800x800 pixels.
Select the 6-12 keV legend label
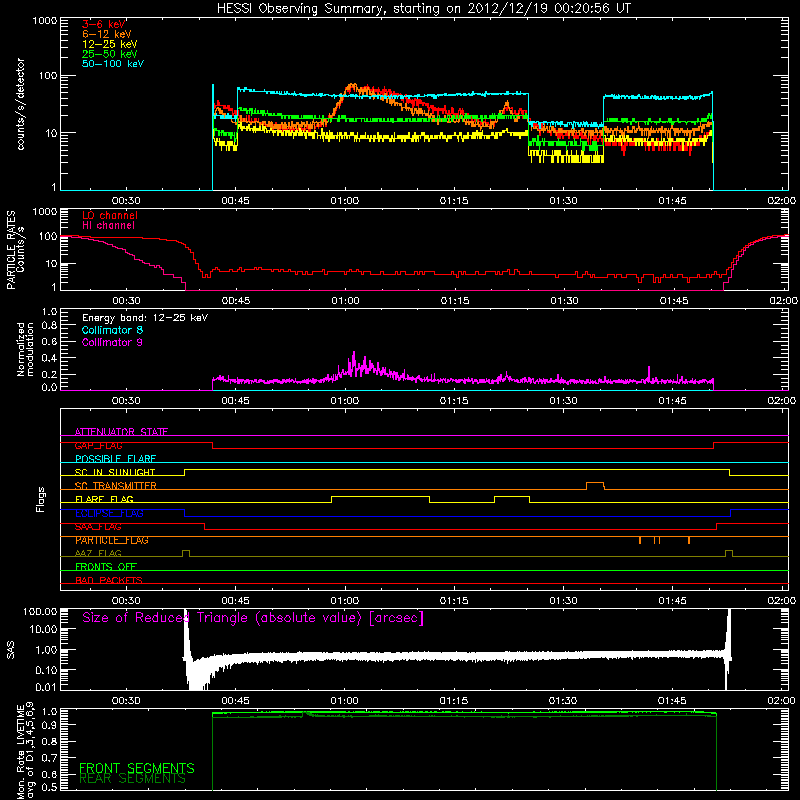pos(107,34)
